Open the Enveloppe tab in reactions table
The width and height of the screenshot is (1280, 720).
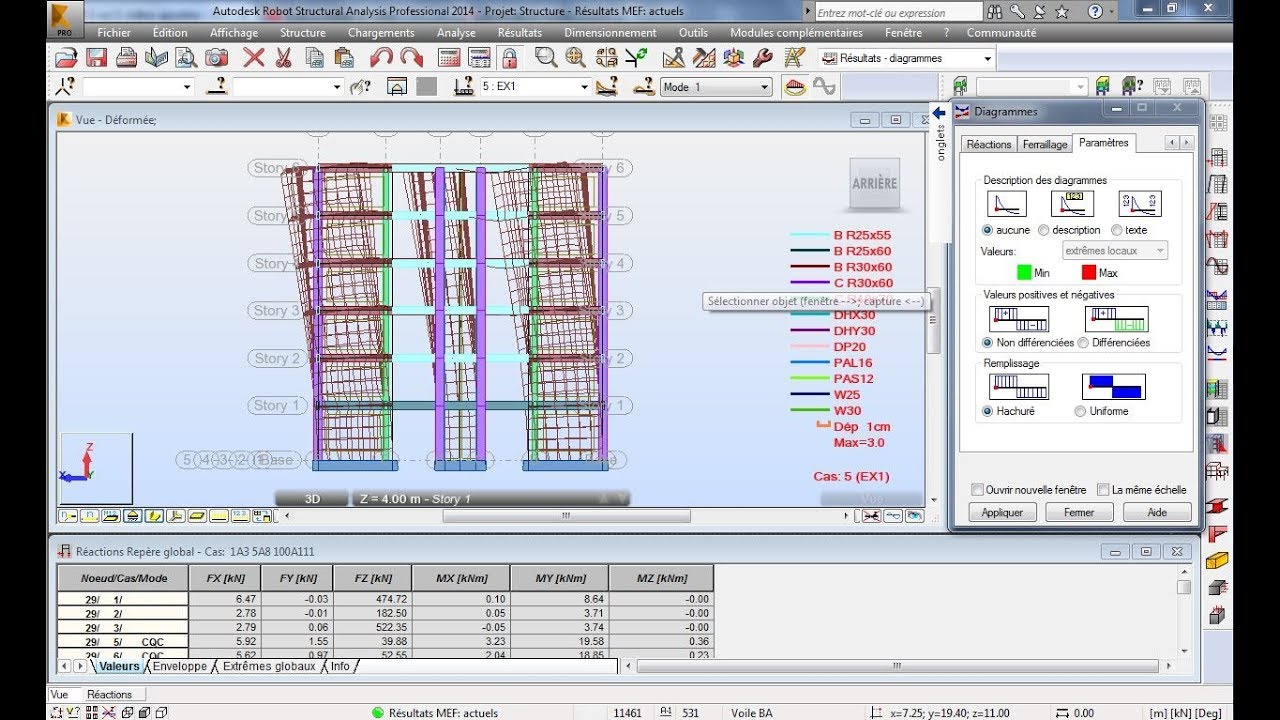pyautogui.click(x=180, y=666)
